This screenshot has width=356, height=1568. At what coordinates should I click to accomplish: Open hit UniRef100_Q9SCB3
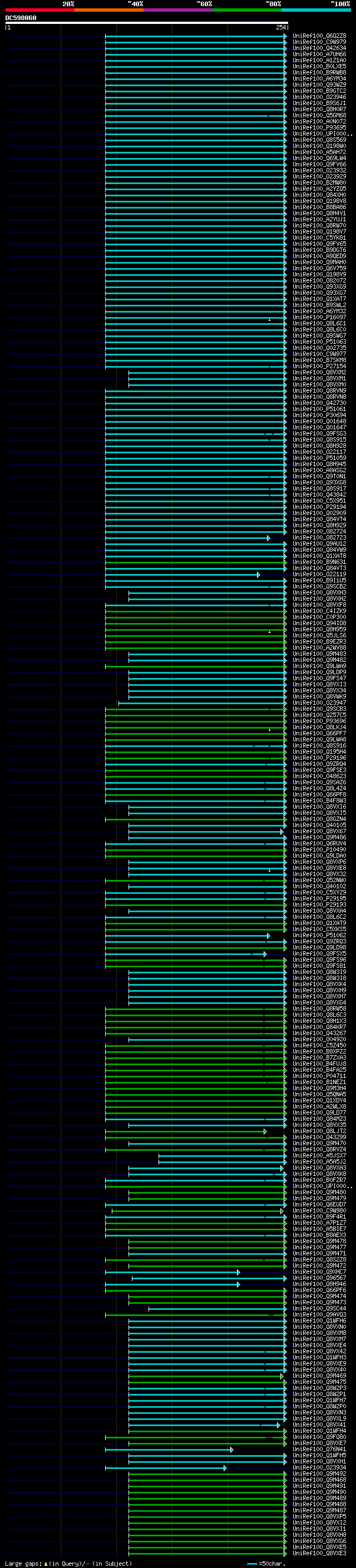(319, 709)
